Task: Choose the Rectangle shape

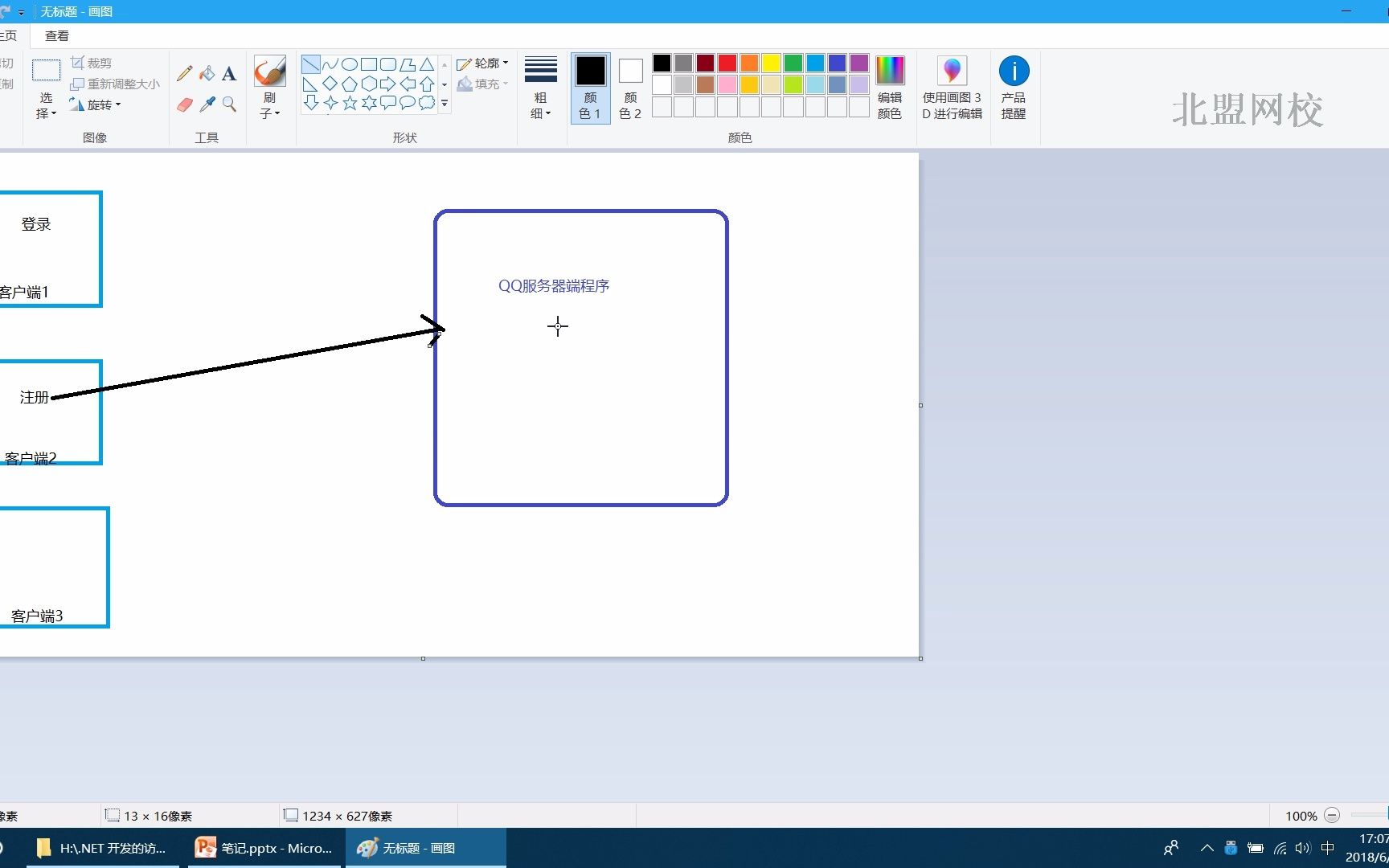Action: click(x=369, y=64)
